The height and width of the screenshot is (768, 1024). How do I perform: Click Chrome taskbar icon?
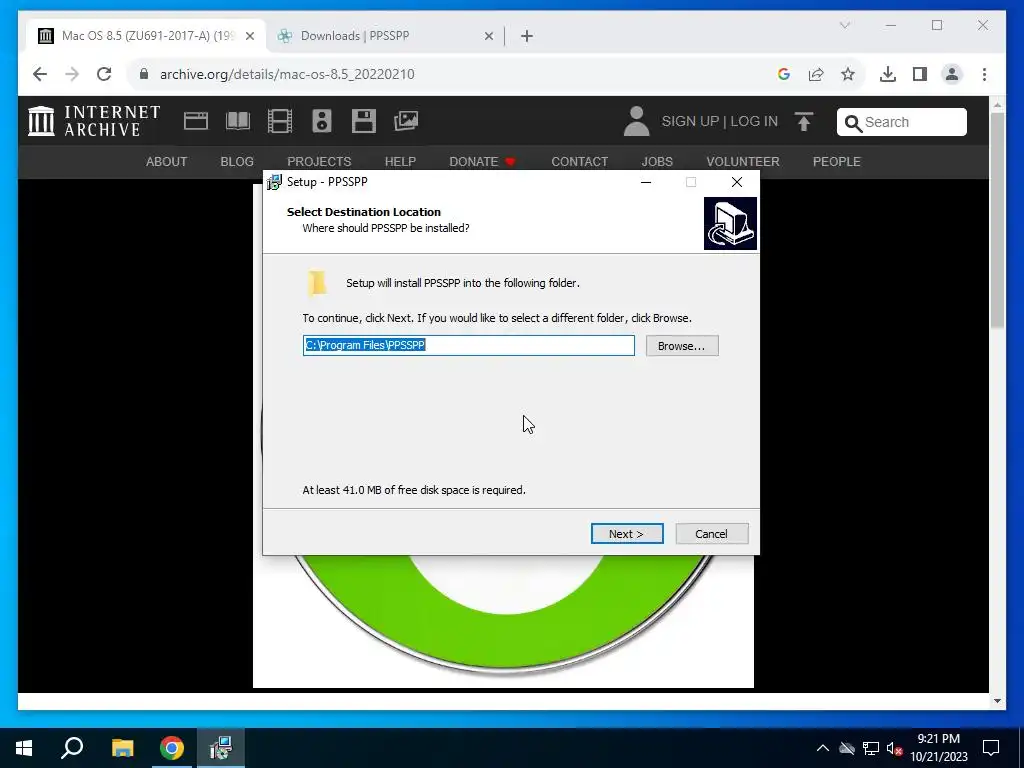click(172, 748)
